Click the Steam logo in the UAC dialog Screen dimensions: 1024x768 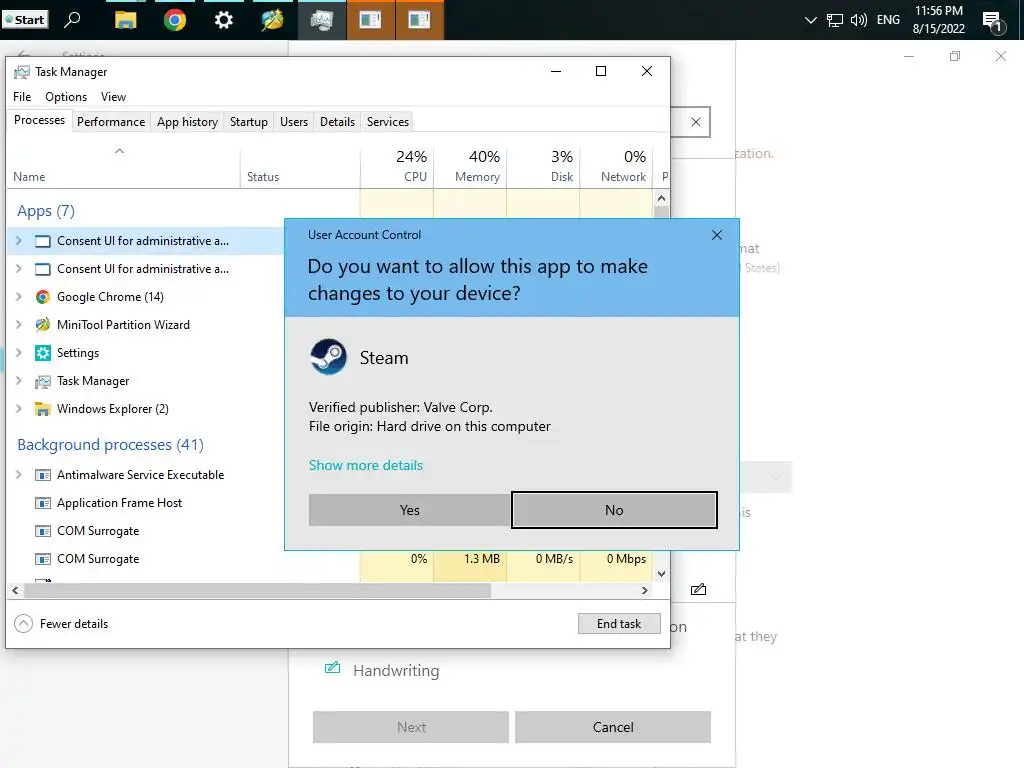tap(328, 357)
